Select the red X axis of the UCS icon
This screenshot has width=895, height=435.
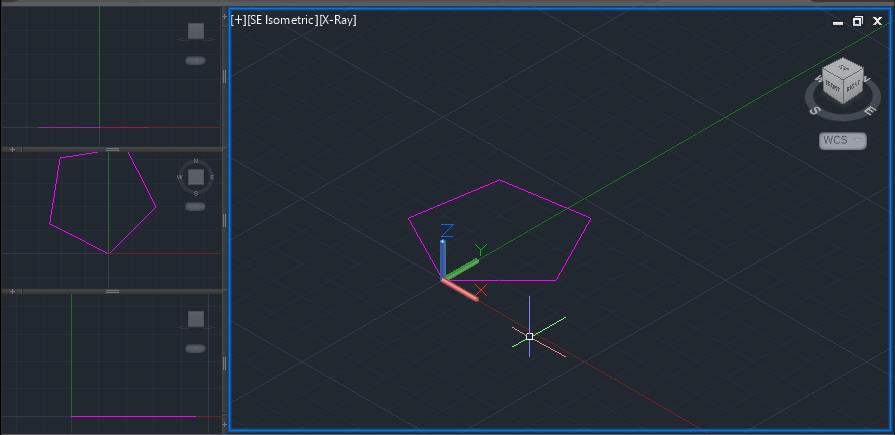[x=459, y=289]
